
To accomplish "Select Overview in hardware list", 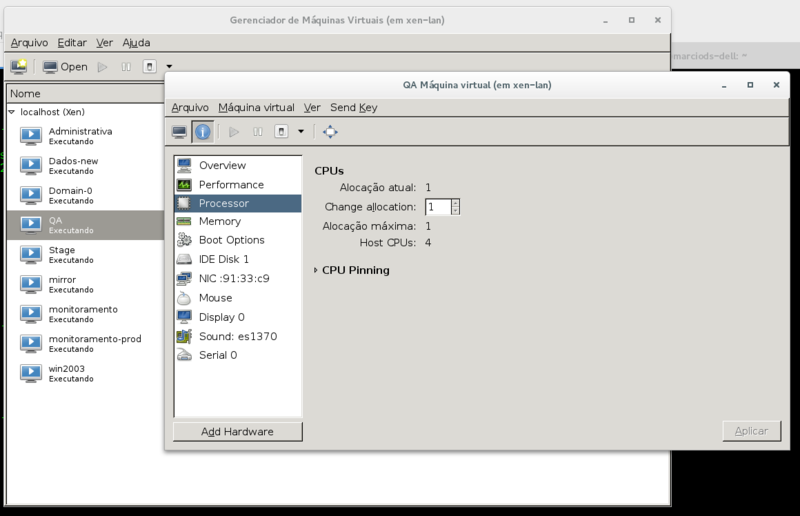I will [x=238, y=165].
